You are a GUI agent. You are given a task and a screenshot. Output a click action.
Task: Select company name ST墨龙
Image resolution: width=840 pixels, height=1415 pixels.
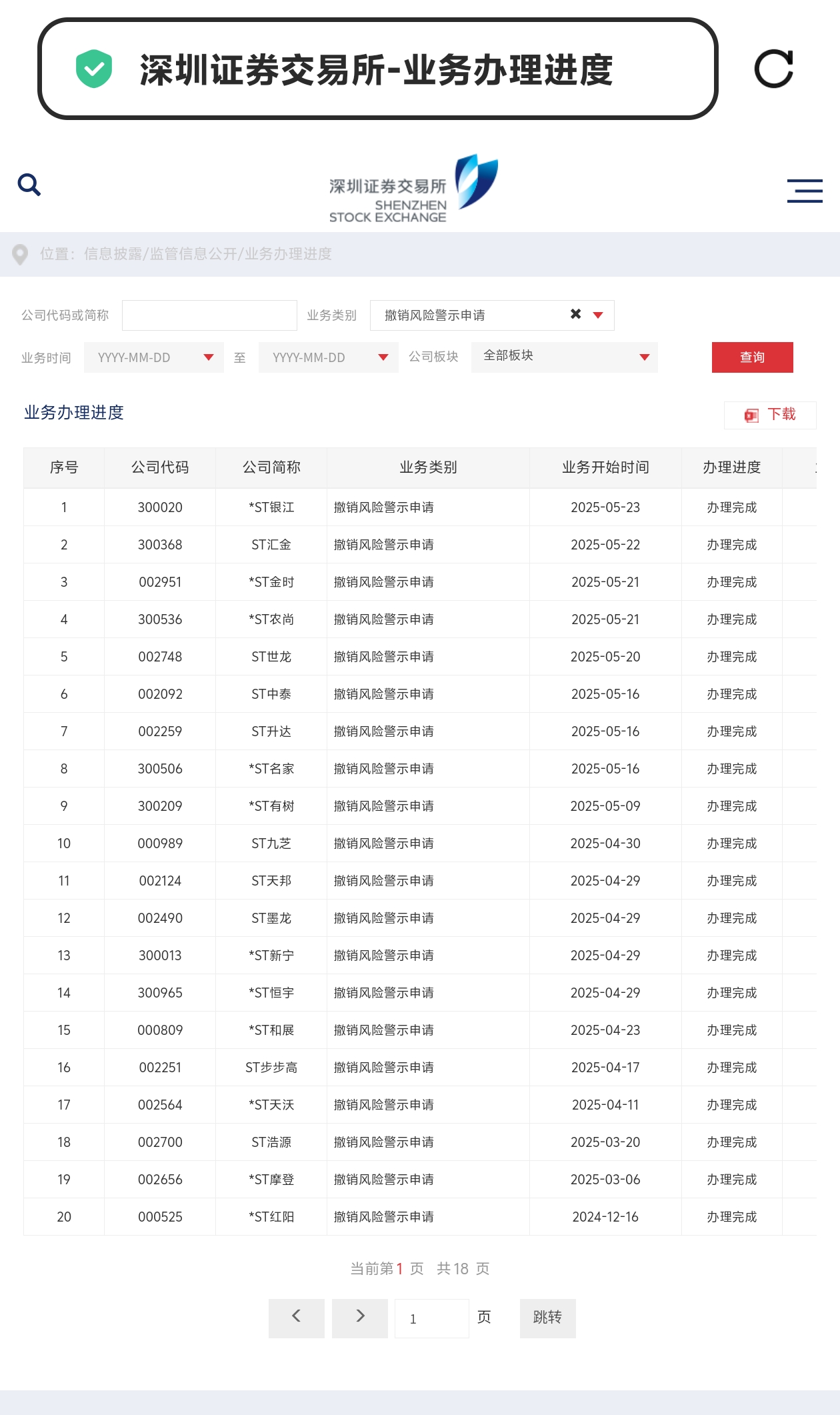pos(271,918)
